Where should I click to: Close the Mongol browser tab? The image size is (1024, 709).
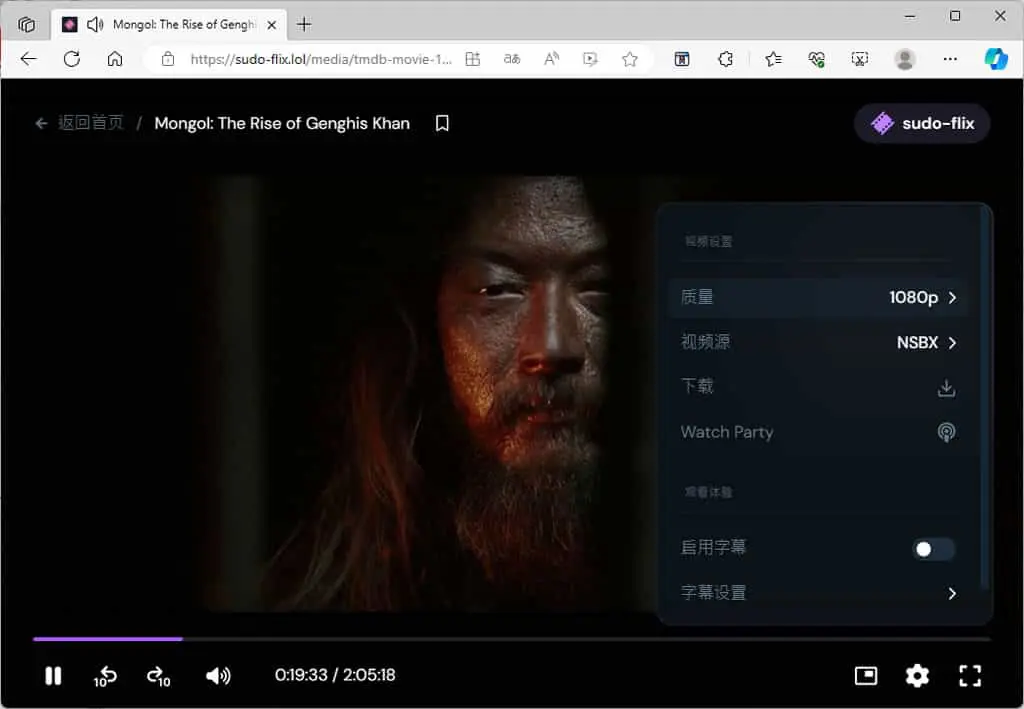tap(272, 25)
